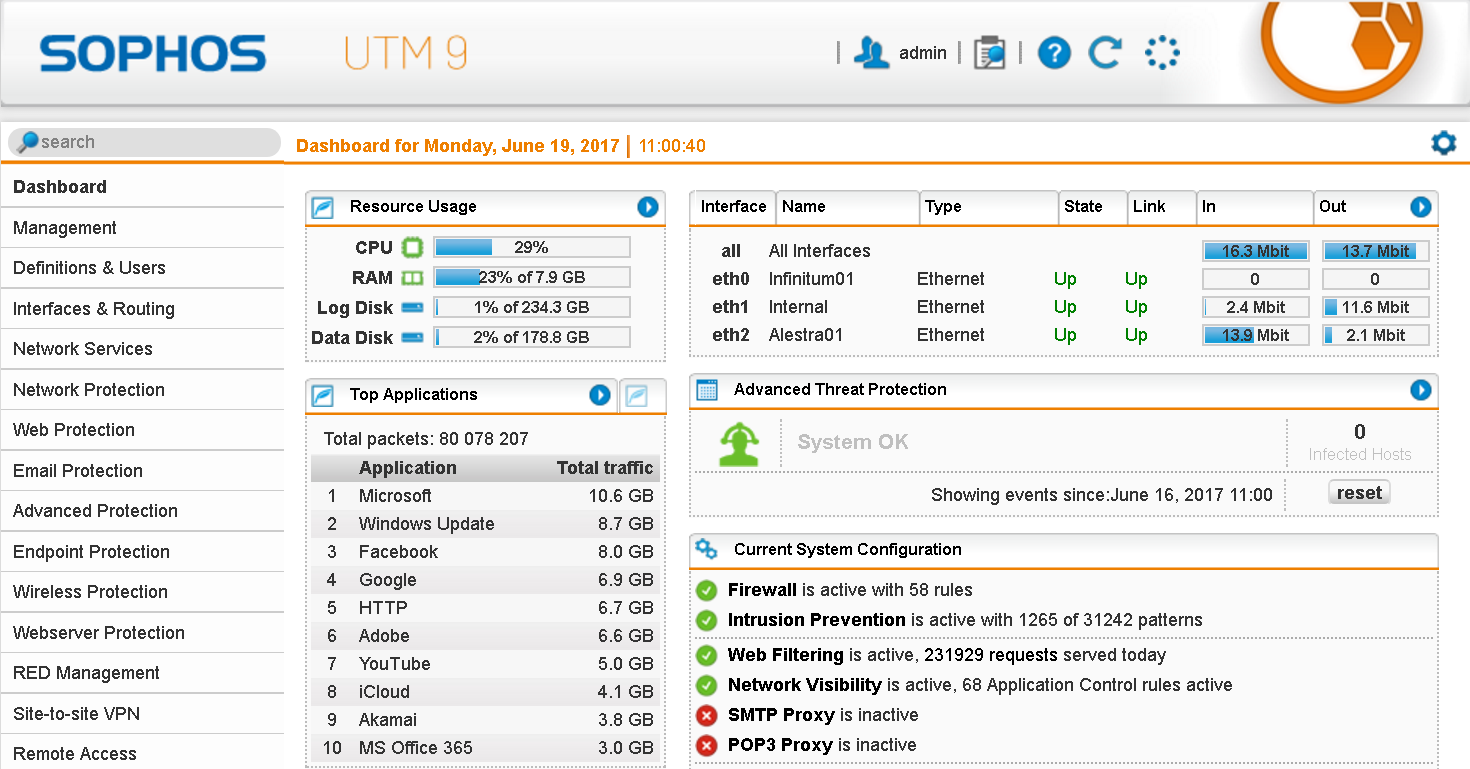
Task: Select the Facebook row in Top Applications
Action: (x=487, y=552)
